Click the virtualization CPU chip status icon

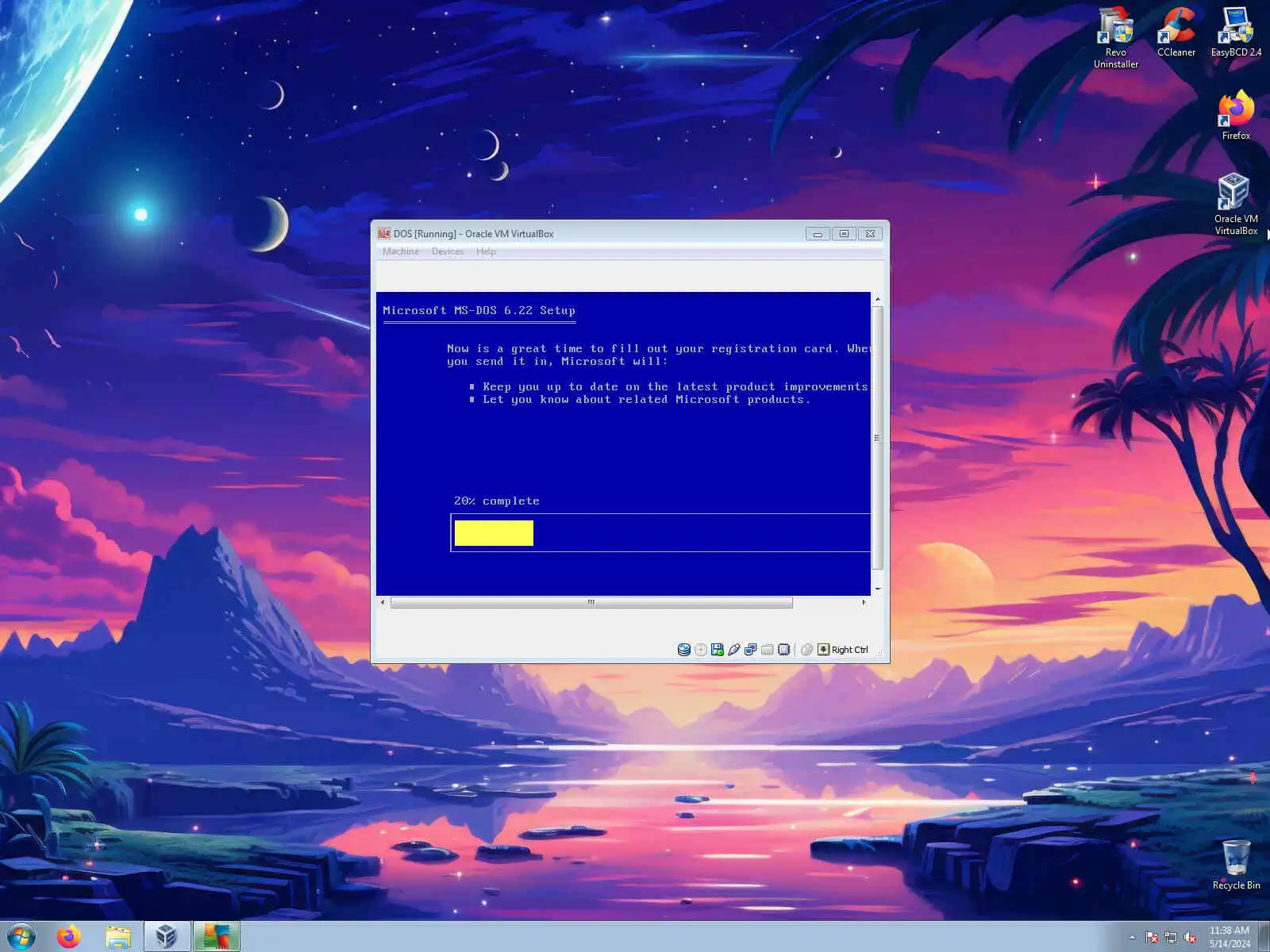click(x=784, y=650)
